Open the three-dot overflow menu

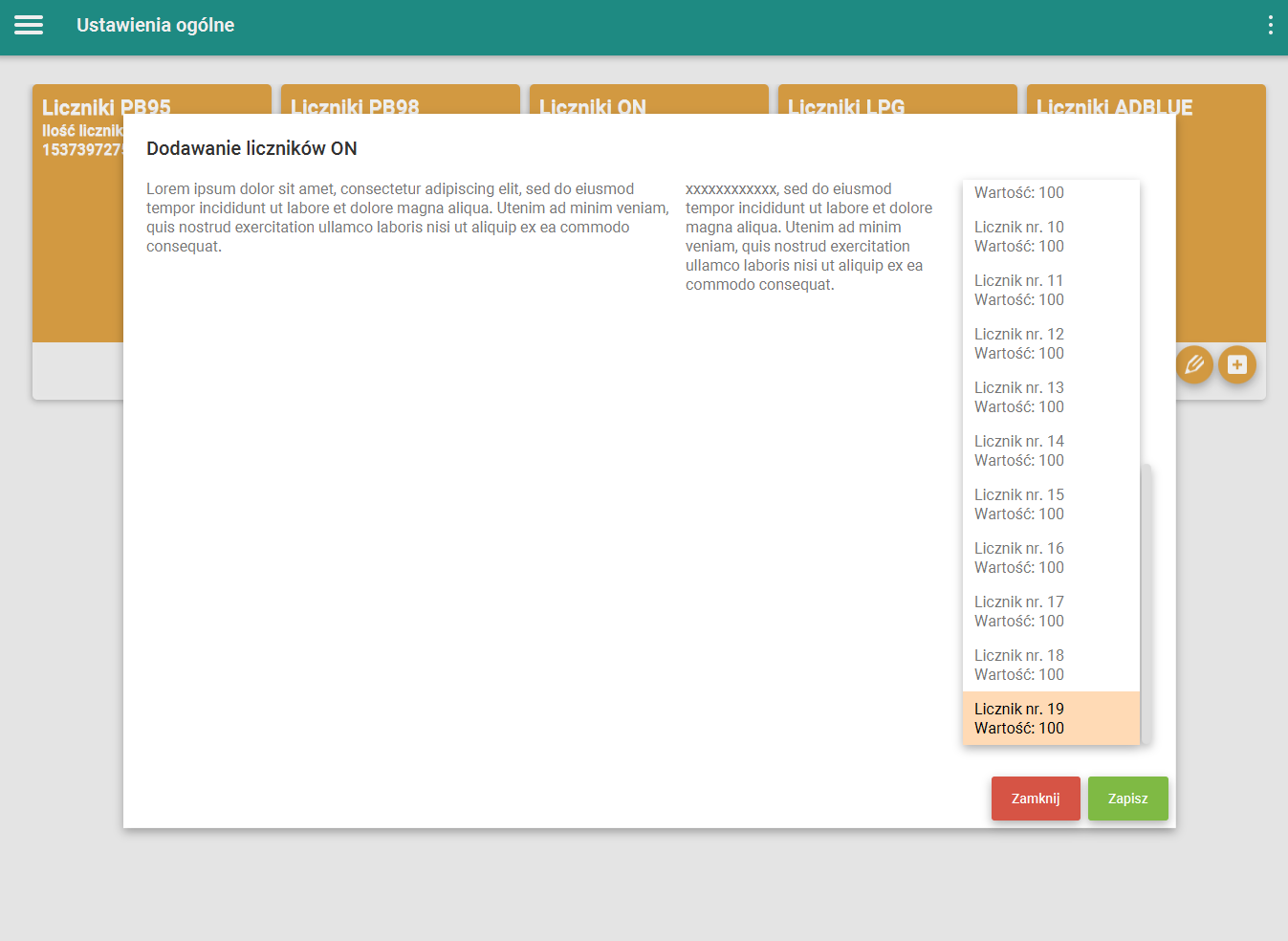coord(1270,25)
